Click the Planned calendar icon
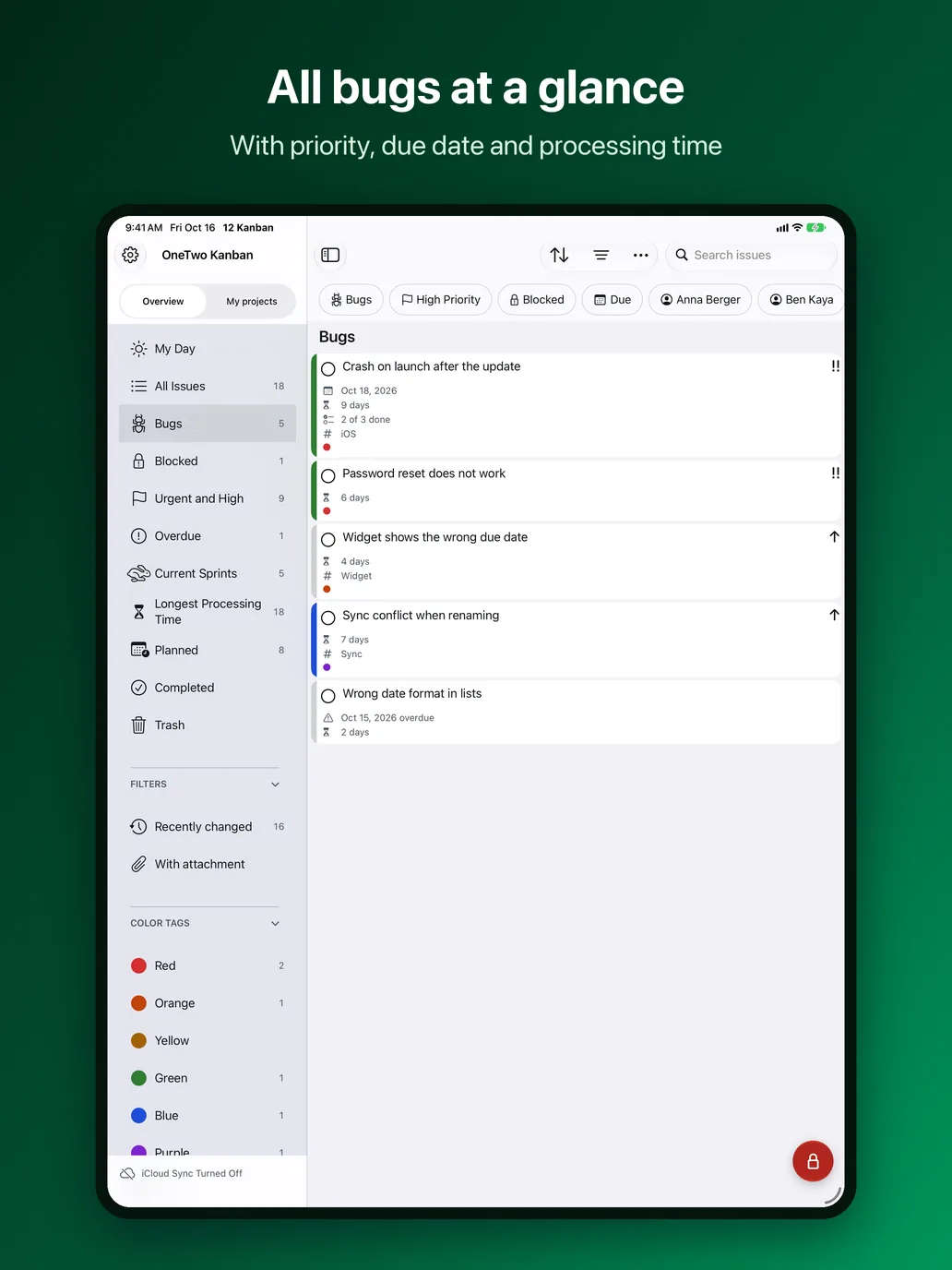The height and width of the screenshot is (1270, 952). pos(139,650)
